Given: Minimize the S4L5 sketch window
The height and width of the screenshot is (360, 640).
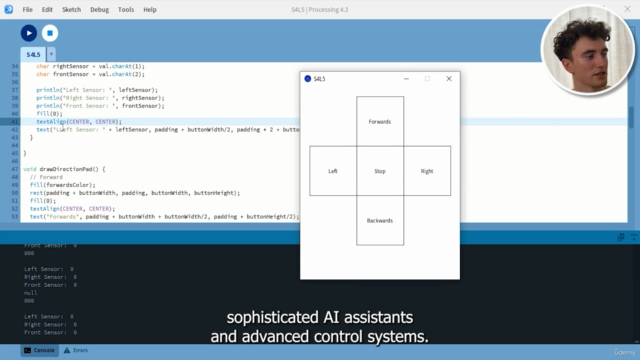Looking at the screenshot, I should (406, 79).
